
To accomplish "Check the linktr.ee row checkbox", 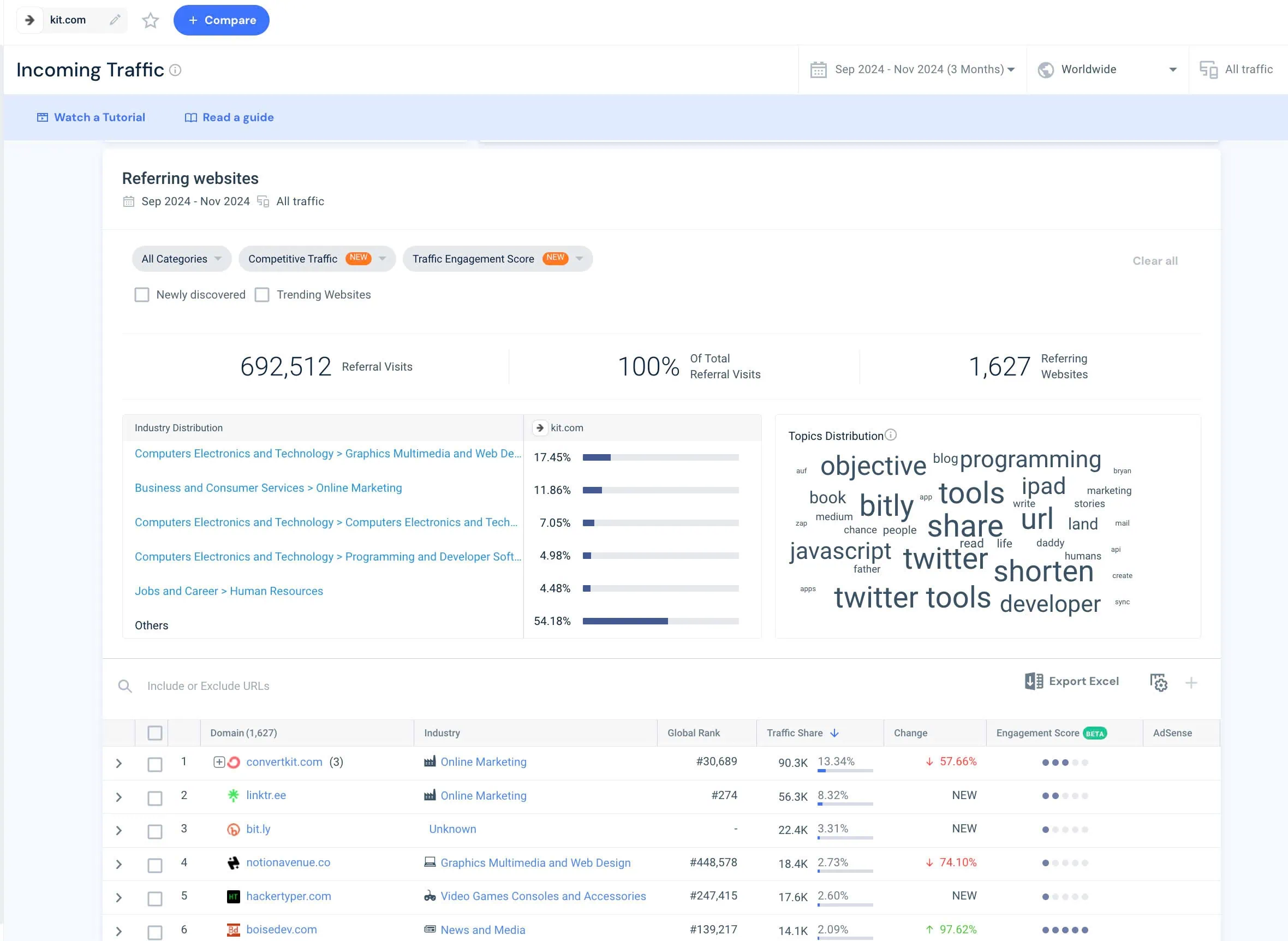I will click(x=155, y=798).
